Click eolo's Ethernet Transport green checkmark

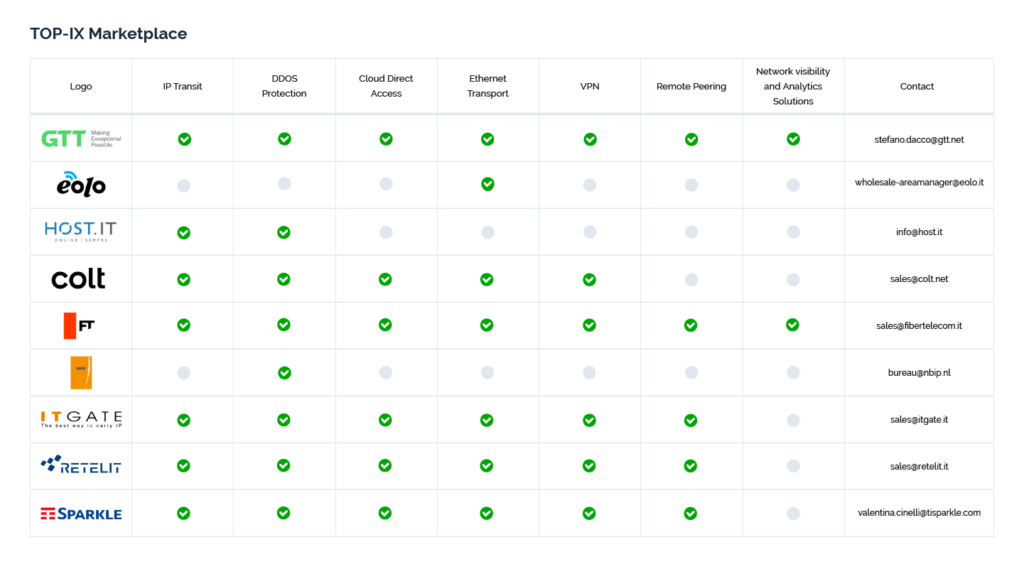click(x=487, y=184)
